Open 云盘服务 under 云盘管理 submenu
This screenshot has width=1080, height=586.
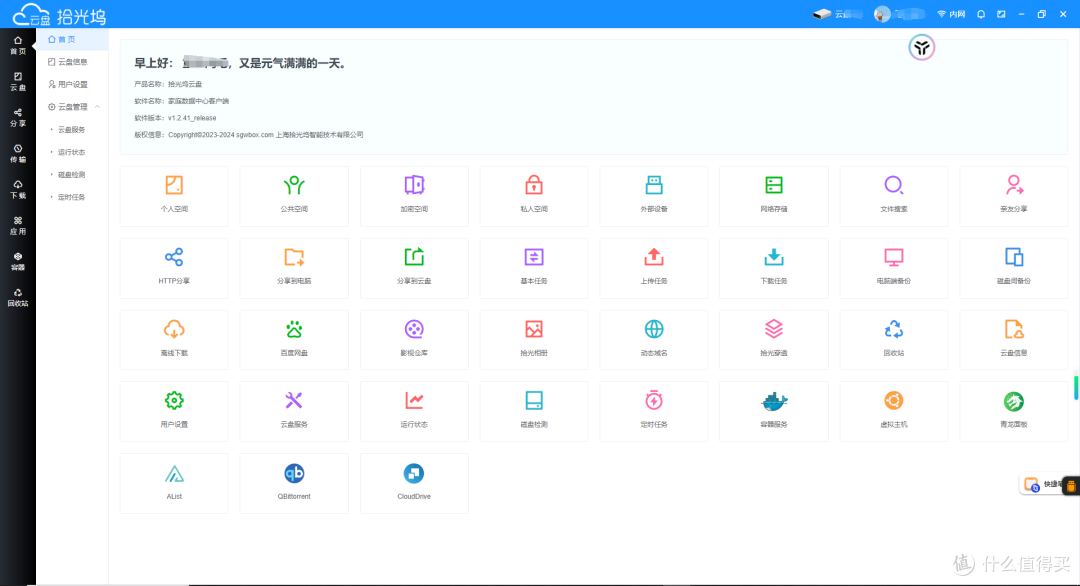click(x=72, y=129)
